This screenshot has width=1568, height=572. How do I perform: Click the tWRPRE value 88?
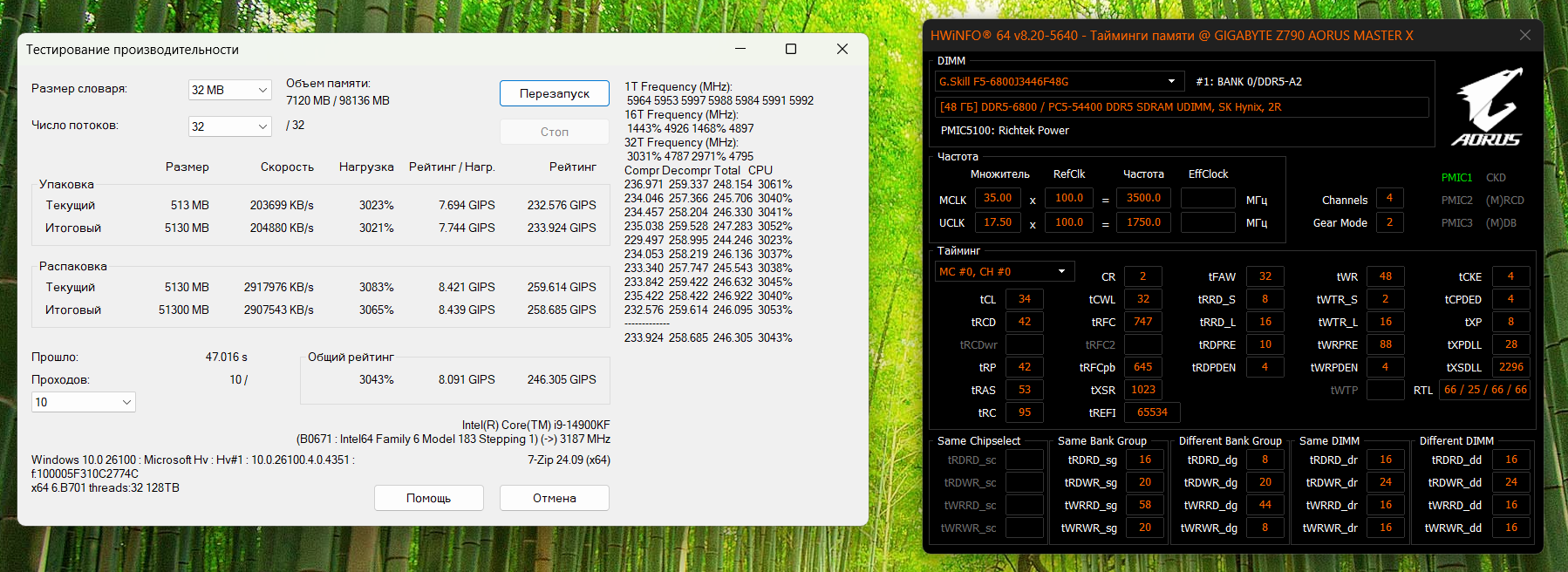(x=1386, y=344)
